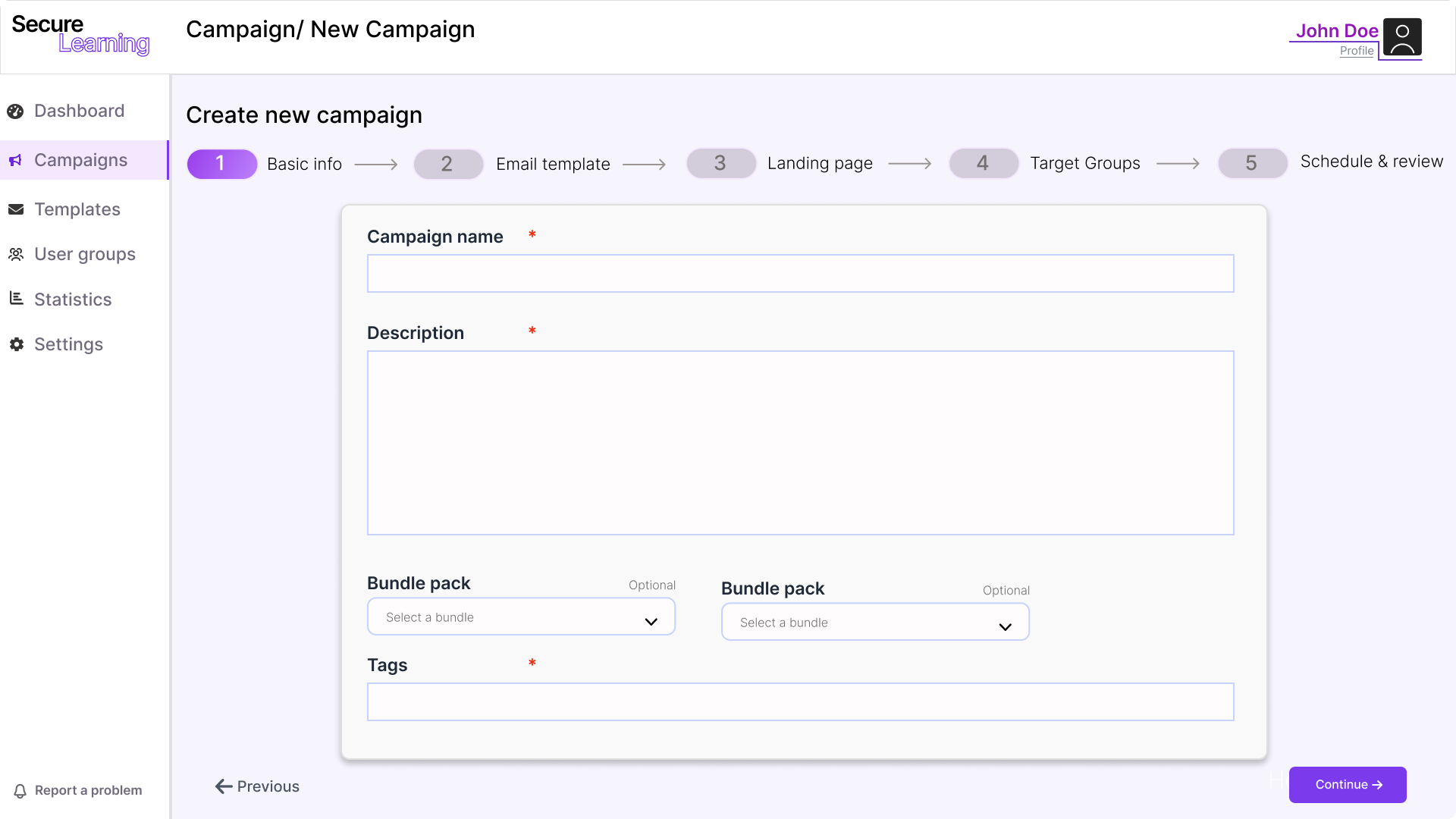Expand the second Bundle pack dropdown
1456x819 pixels.
(874, 623)
